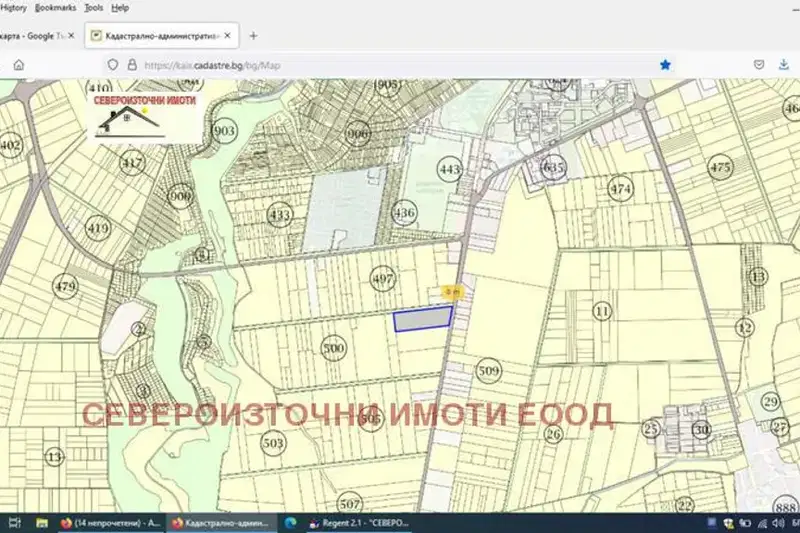Click cadastral zone marker 509
Screen dimensions: 800x533
[488, 370]
